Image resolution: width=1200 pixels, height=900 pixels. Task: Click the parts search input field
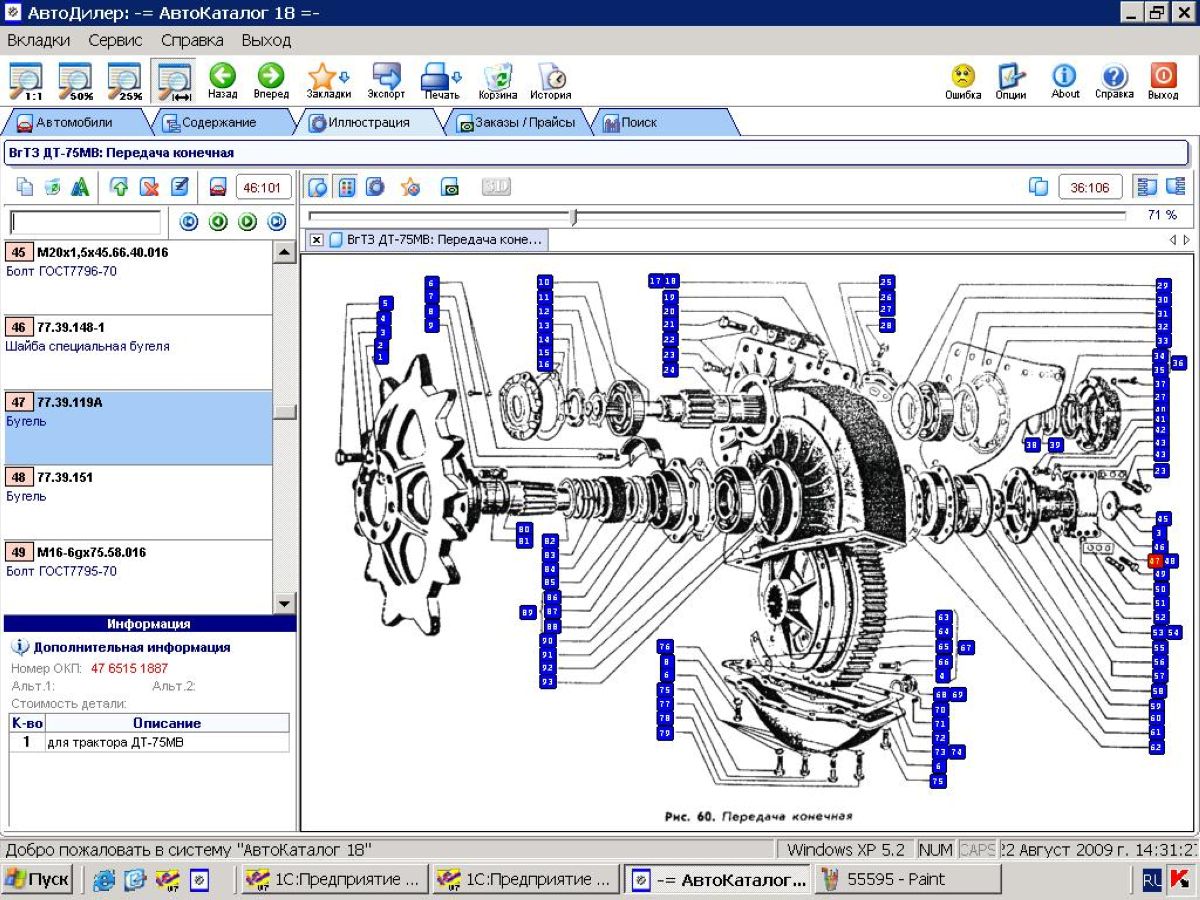(x=85, y=222)
